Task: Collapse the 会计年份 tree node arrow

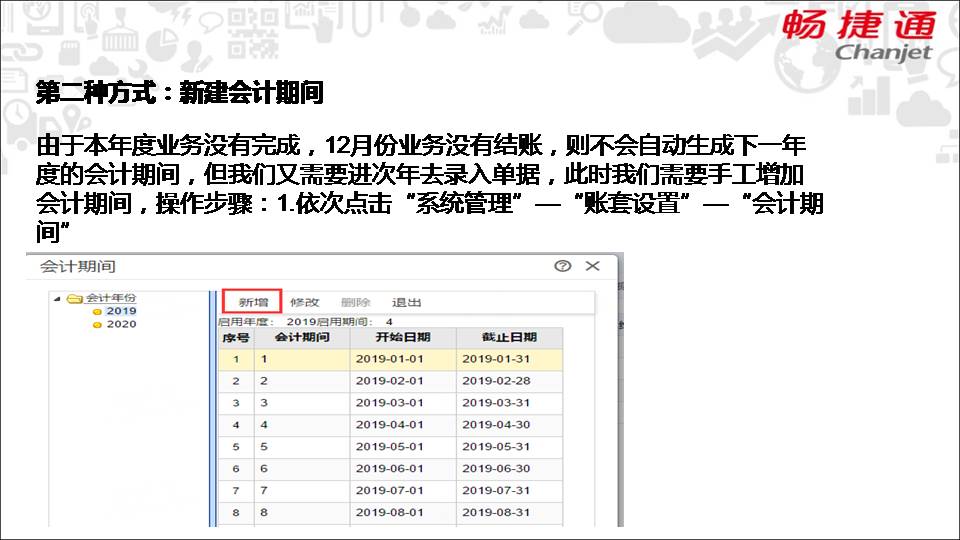Action: tap(57, 299)
